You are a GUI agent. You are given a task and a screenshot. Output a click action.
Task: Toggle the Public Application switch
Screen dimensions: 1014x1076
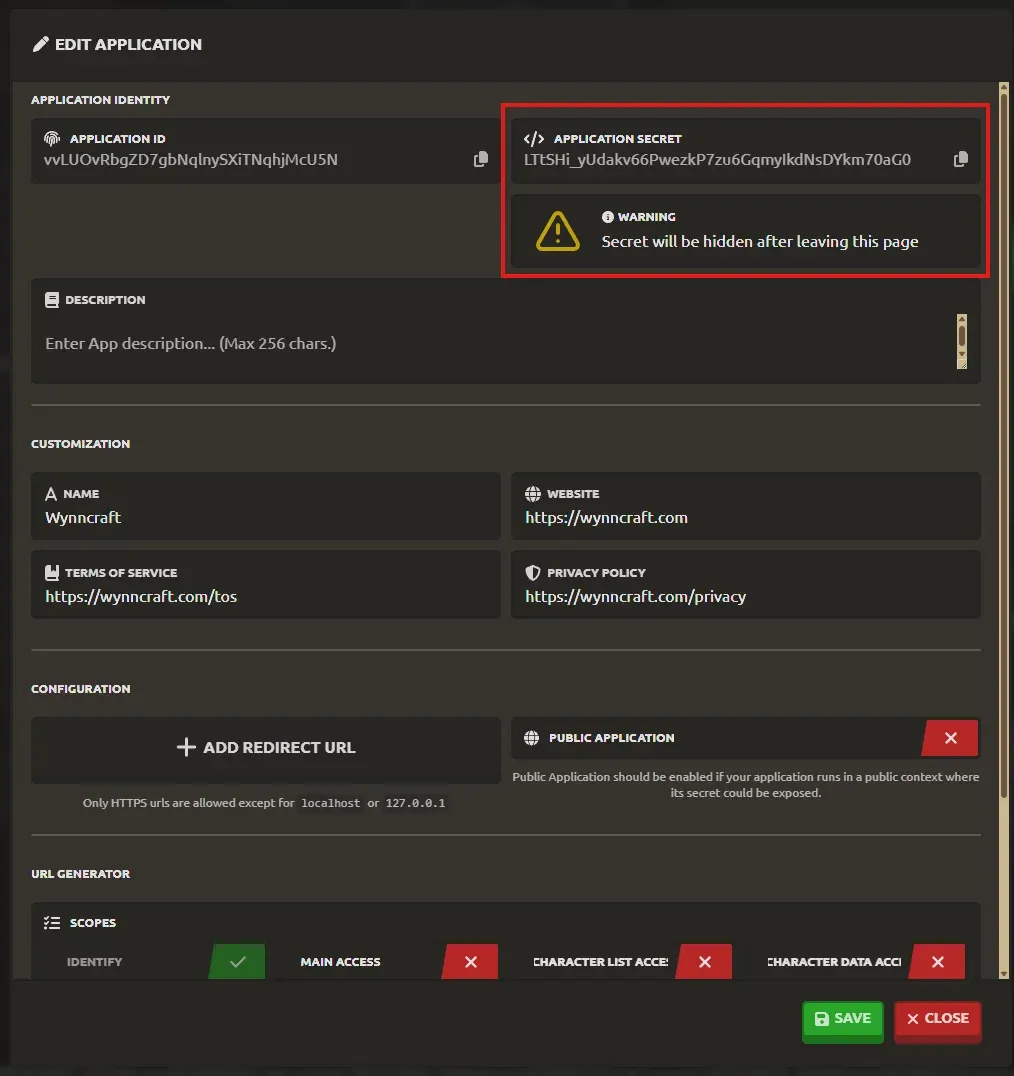point(950,738)
